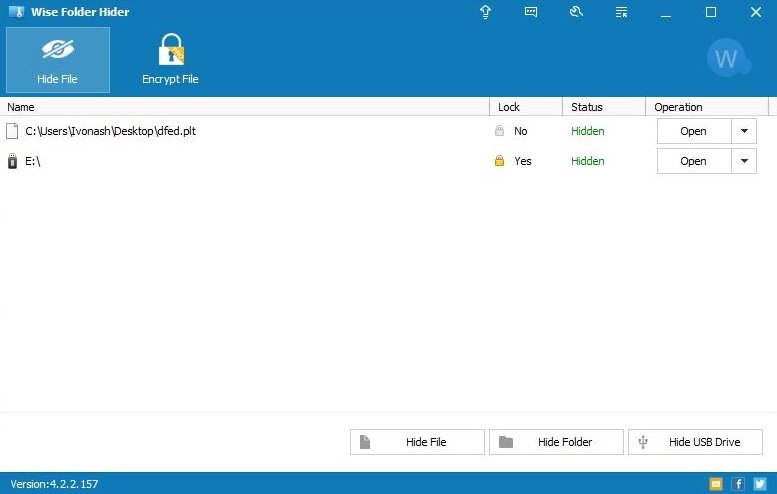Open the menu list icon in title bar
Screen dimensions: 777x494
[621, 12]
